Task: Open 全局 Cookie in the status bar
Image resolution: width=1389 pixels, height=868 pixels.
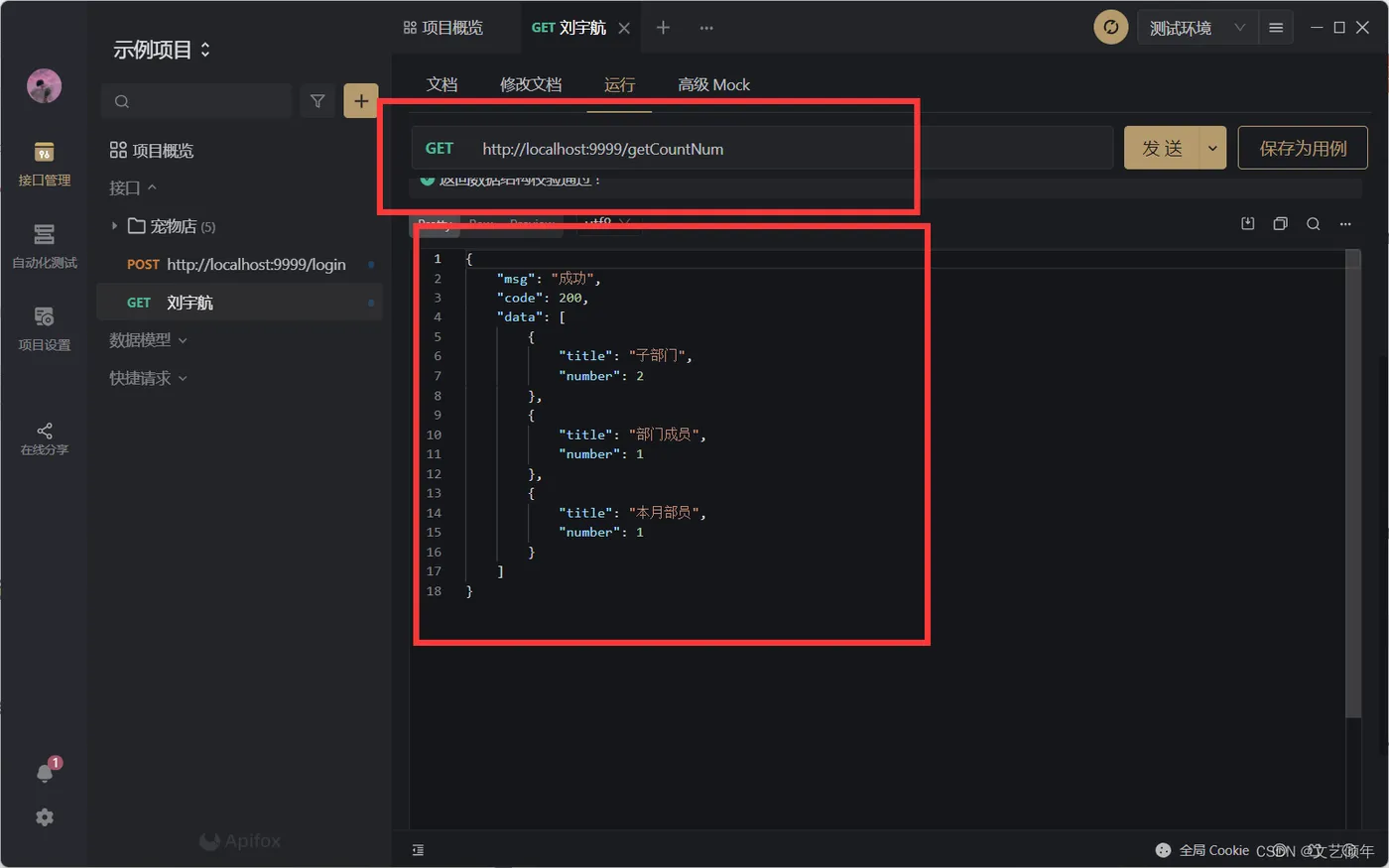Action: (x=1213, y=850)
